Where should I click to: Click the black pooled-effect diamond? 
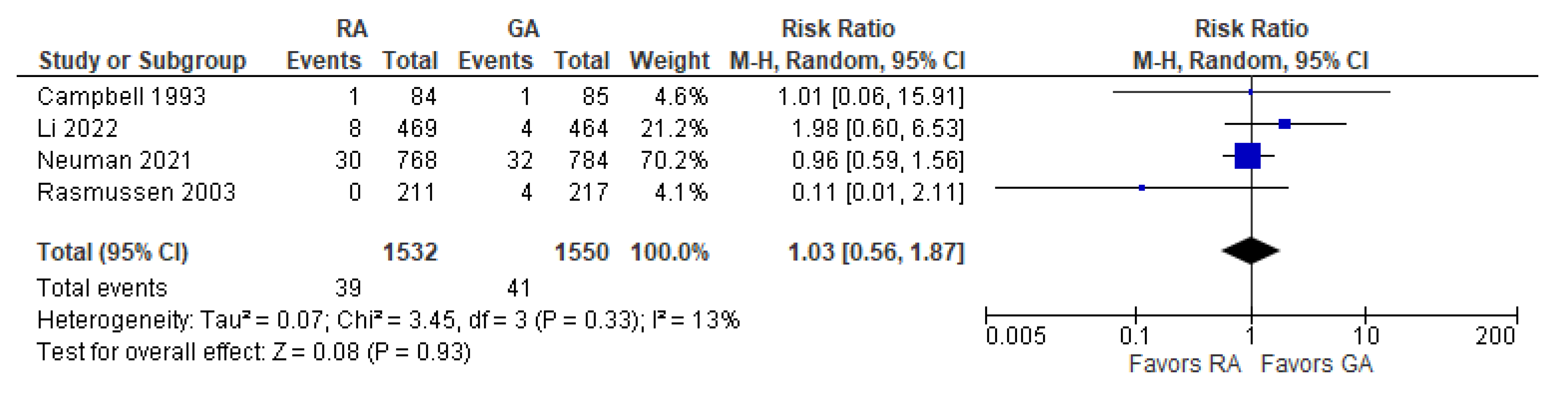[x=1250, y=251]
